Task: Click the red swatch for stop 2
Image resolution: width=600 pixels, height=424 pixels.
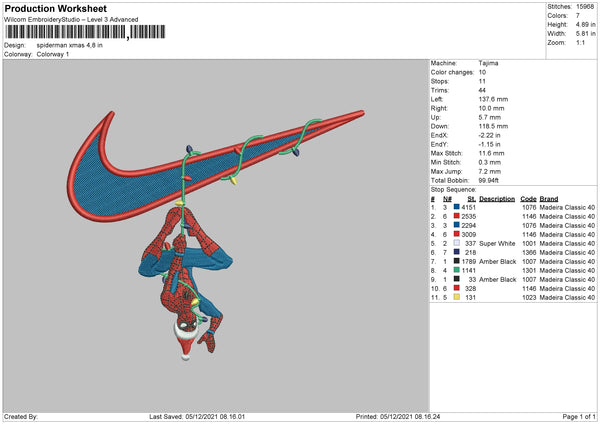Action: tap(457, 216)
